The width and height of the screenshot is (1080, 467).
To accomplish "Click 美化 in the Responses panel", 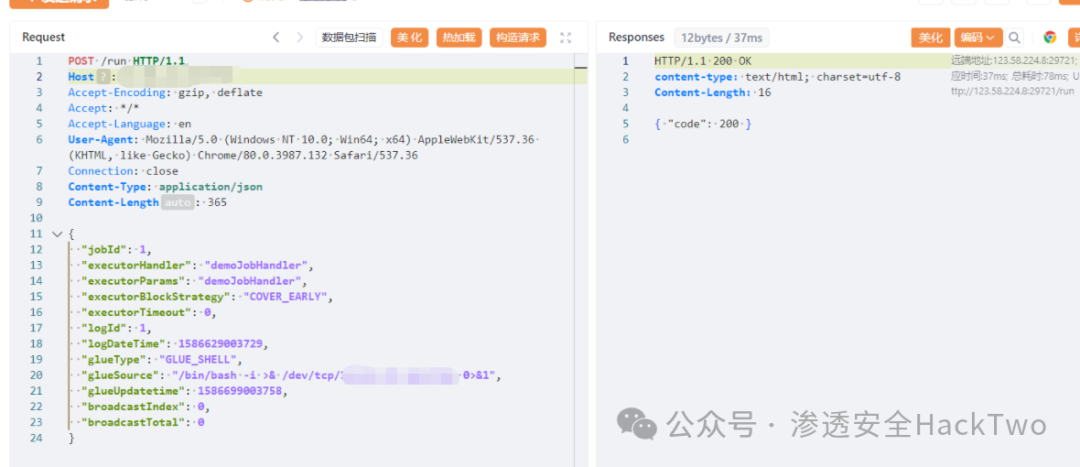I will coord(931,37).
